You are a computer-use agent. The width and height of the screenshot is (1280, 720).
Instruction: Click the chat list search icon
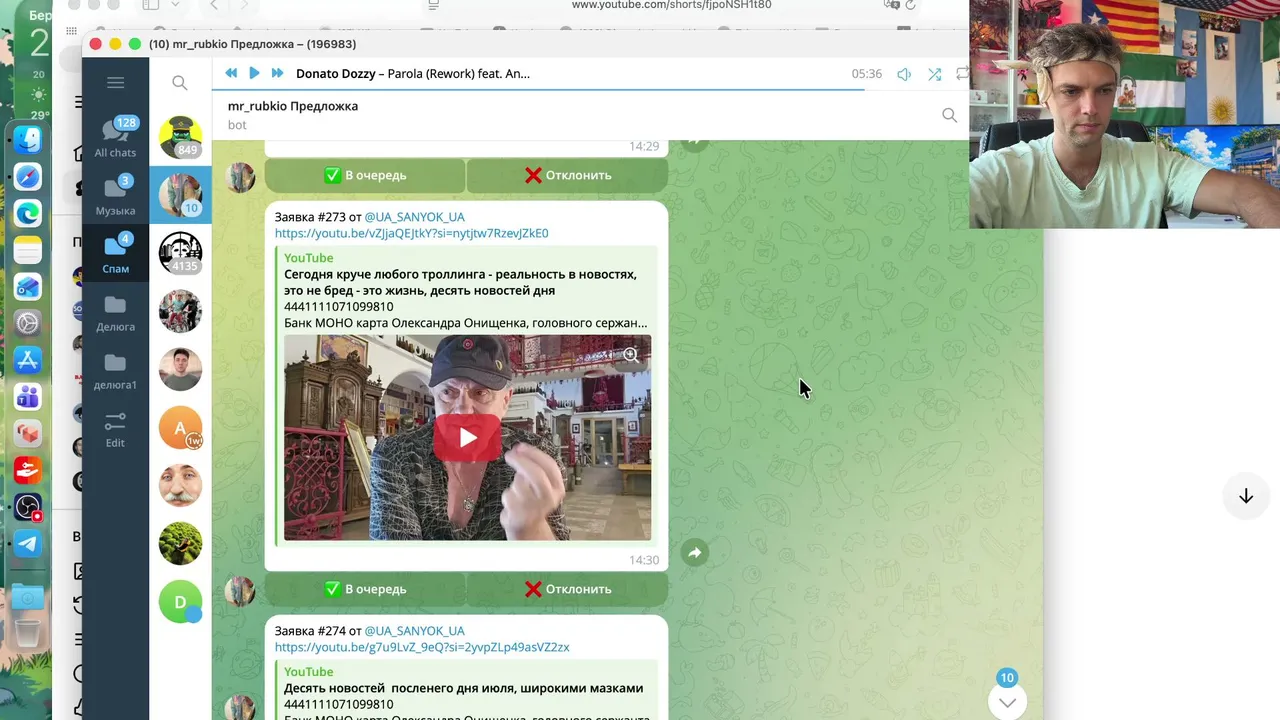[180, 83]
